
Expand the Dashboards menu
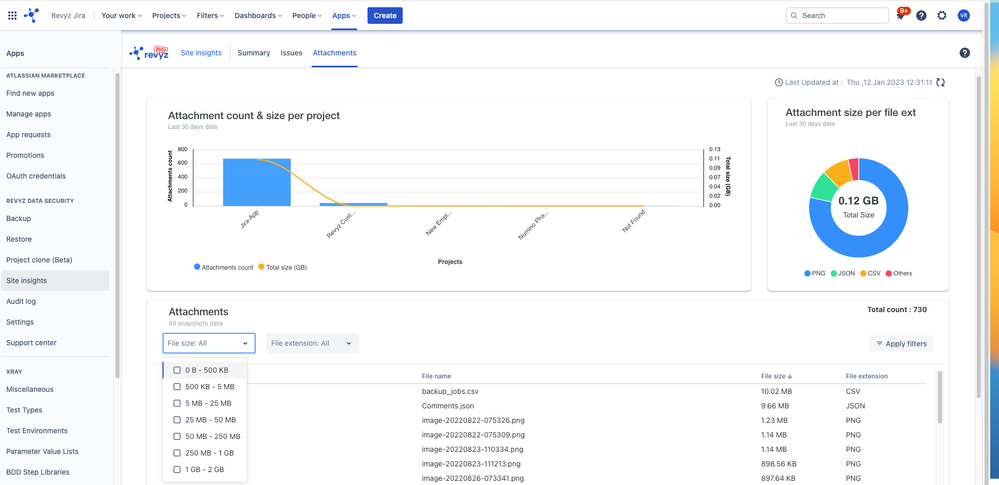(258, 15)
